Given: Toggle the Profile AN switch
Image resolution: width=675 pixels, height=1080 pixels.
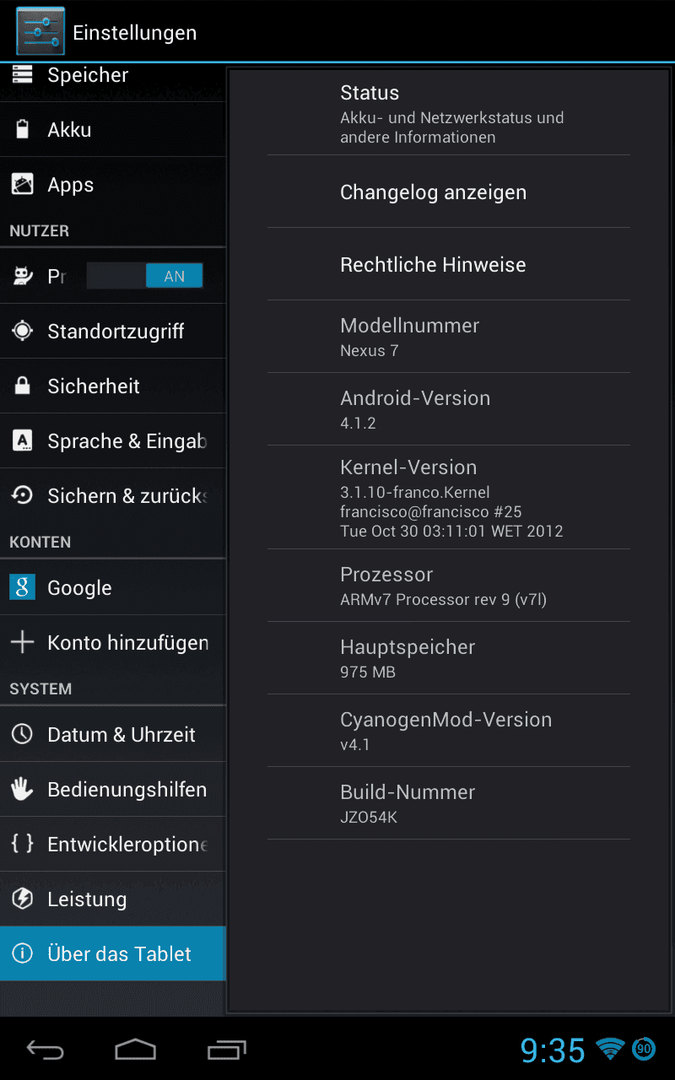Looking at the screenshot, I should click(x=145, y=276).
